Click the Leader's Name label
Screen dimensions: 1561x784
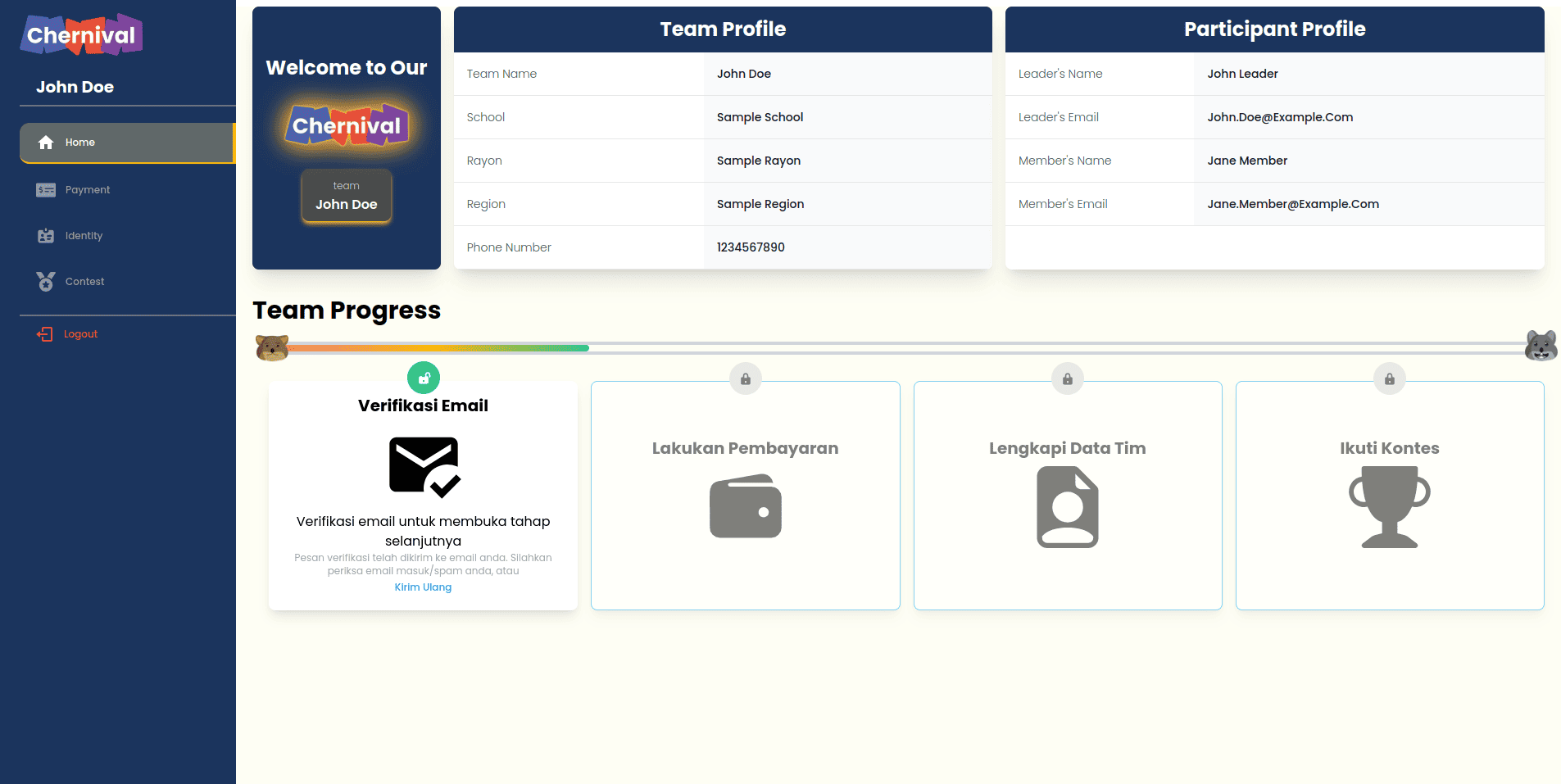tap(1060, 74)
